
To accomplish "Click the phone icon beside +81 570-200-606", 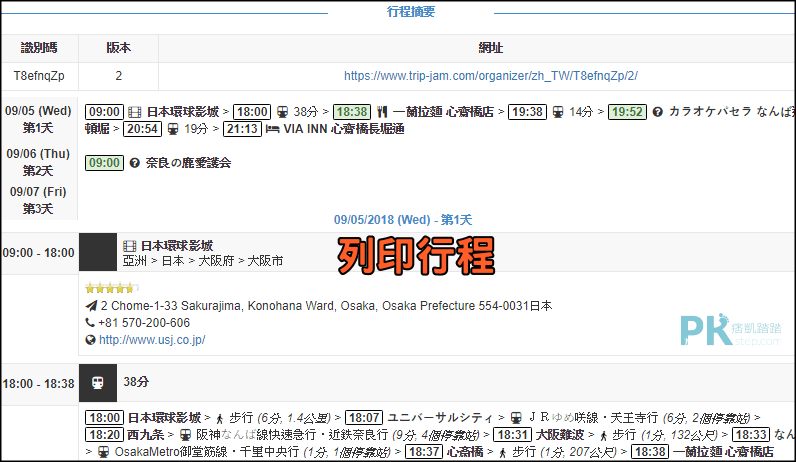I will click(90, 322).
